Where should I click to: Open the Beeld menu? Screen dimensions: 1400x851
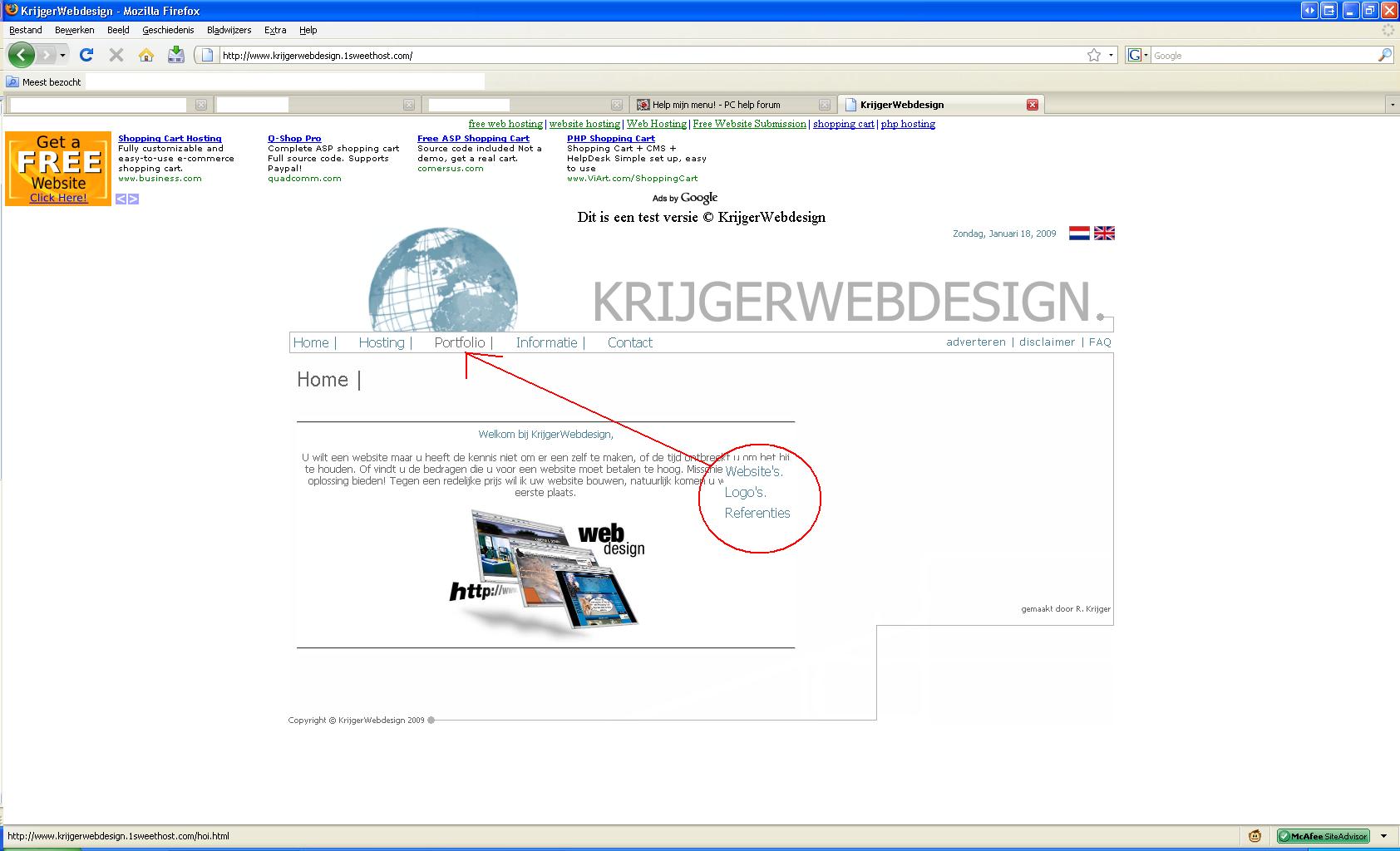click(118, 30)
